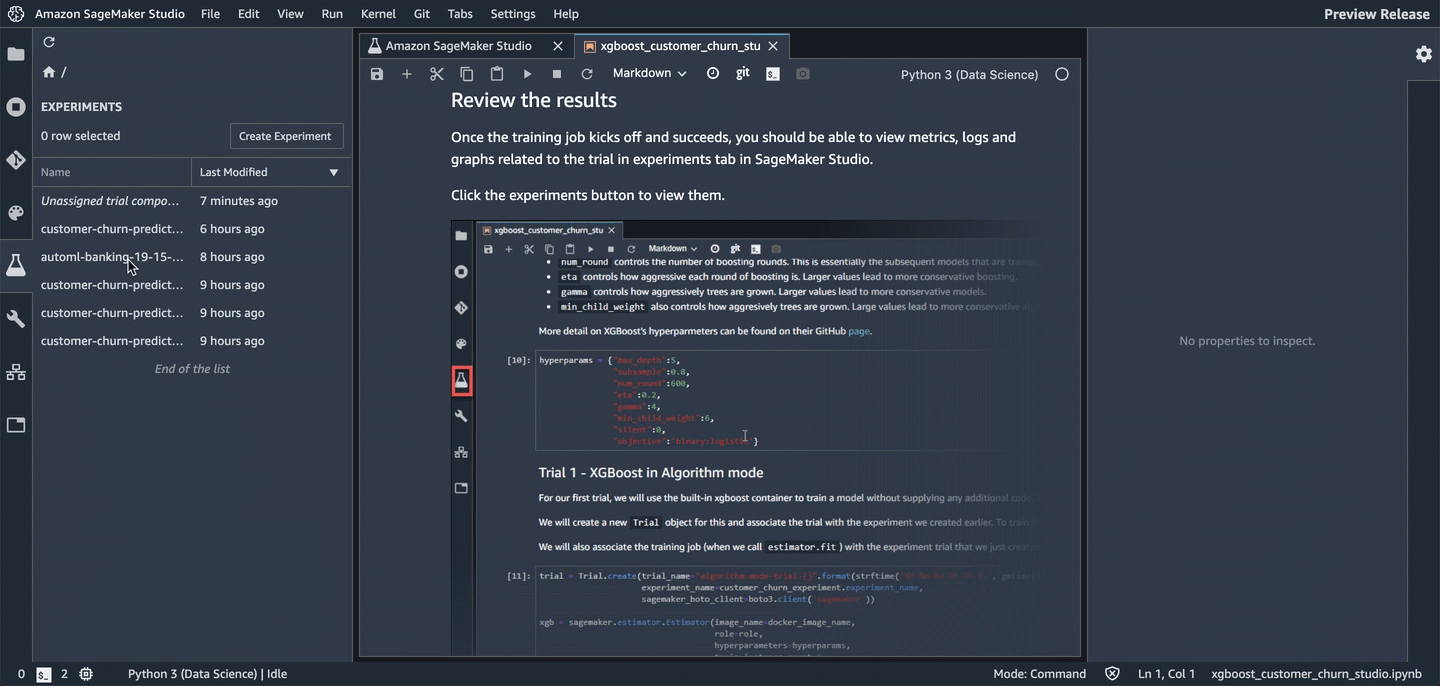The image size is (1440, 686).
Task: Open the File menu
Action: [x=210, y=14]
